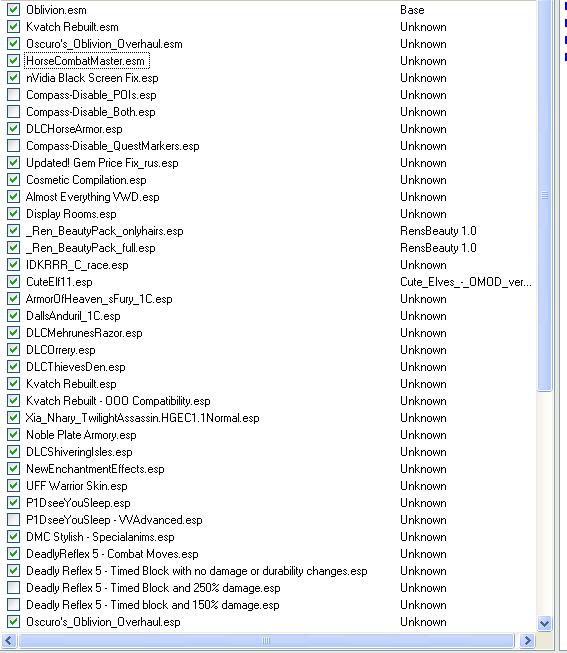Viewport: 567px width, 653px height.
Task: Toggle DLCShiveringIsles.esp checkbox
Action: pyautogui.click(x=13, y=452)
